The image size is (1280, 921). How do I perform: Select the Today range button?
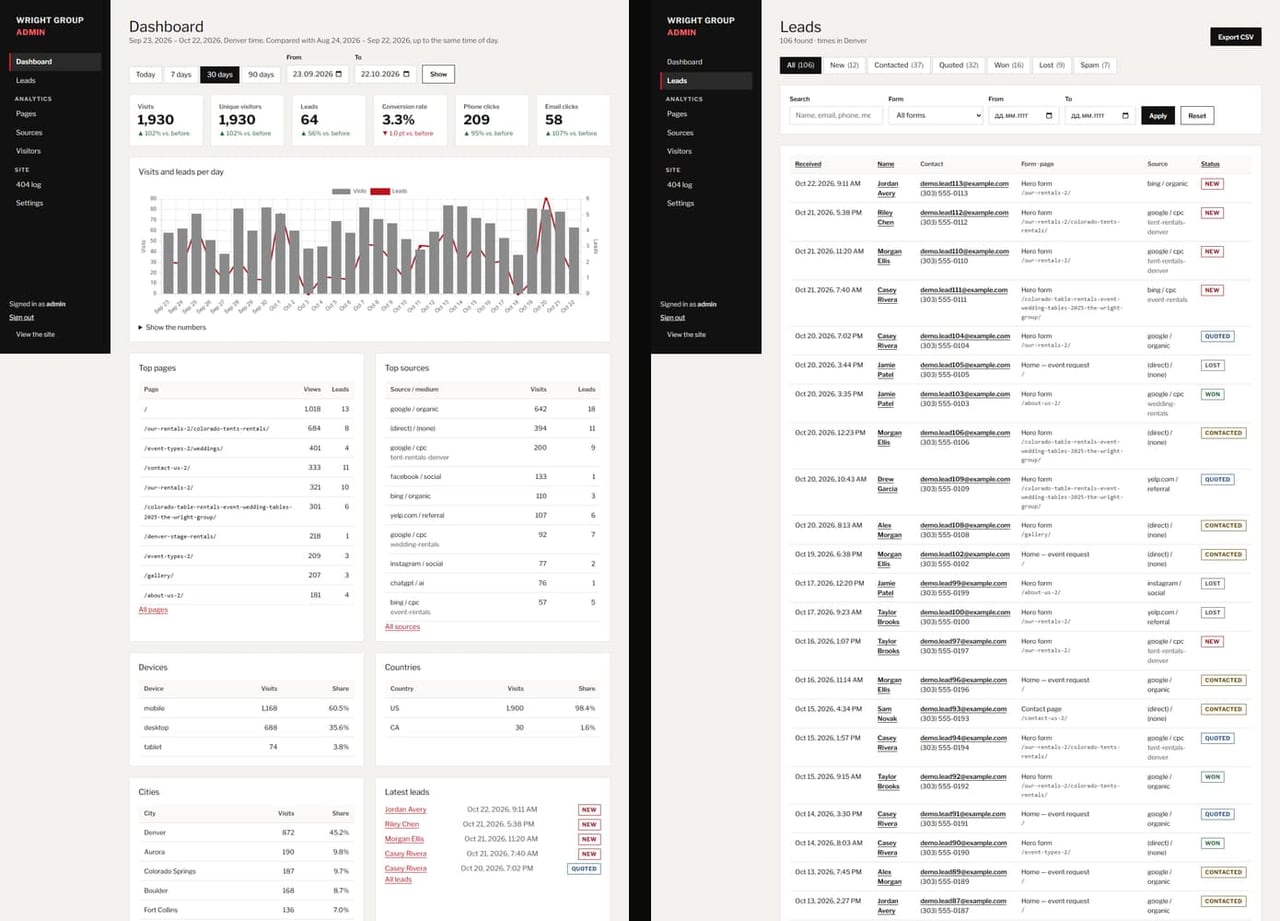click(x=146, y=74)
